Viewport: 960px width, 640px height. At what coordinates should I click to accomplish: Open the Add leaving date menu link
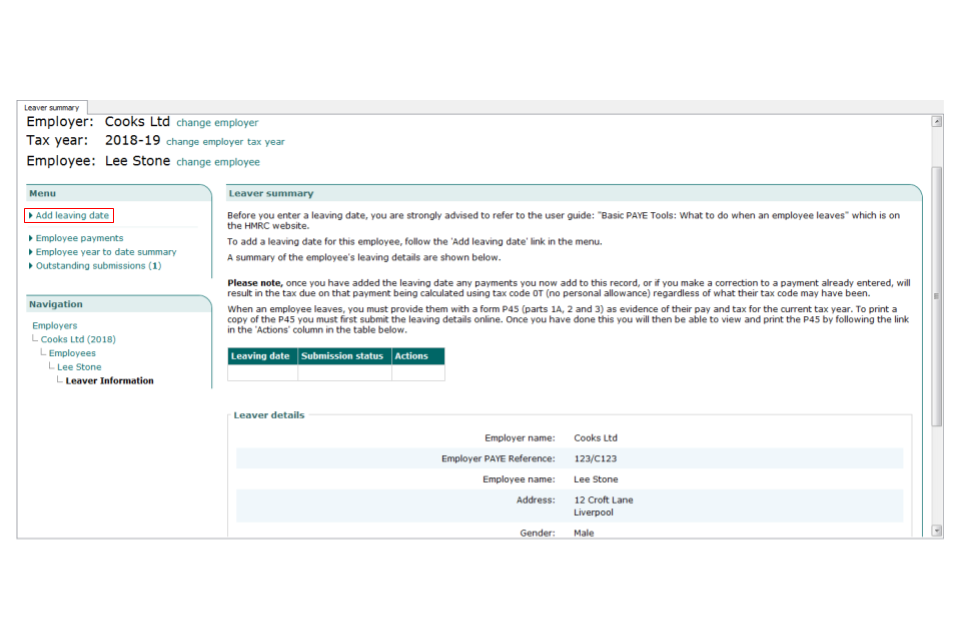point(72,216)
